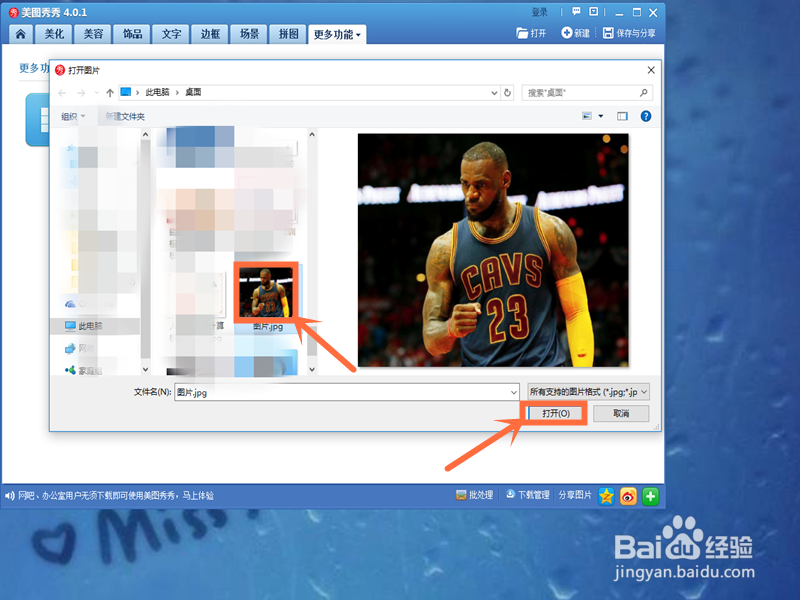Open 批处理 in the status bar
This screenshot has height=600, width=800.
coord(474,495)
